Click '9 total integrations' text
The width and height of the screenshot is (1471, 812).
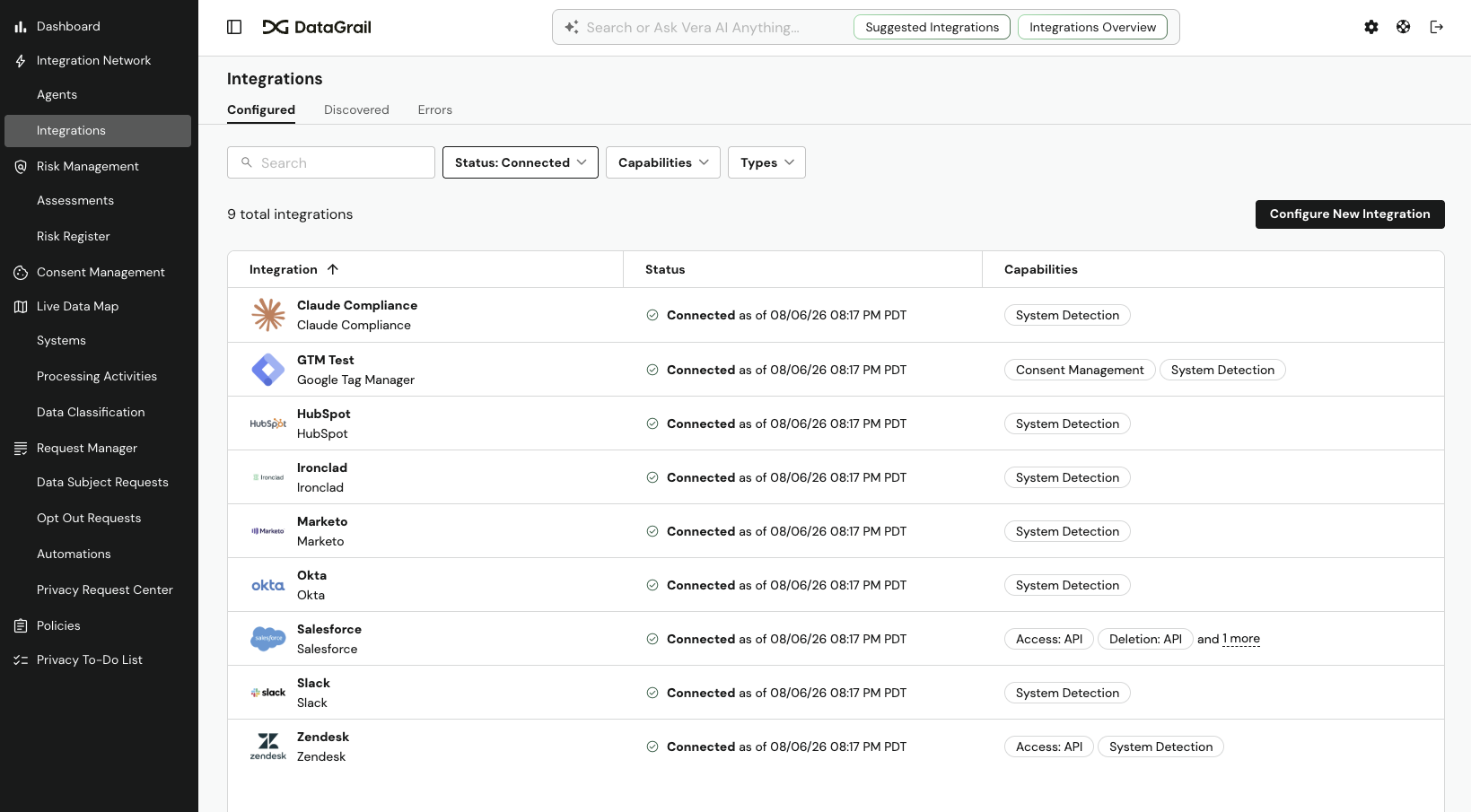[290, 214]
